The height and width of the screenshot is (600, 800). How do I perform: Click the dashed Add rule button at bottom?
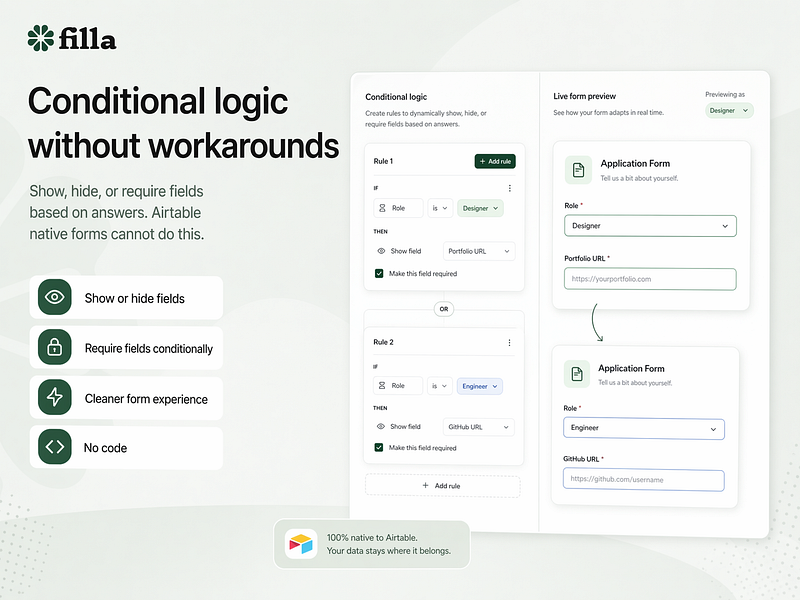(442, 486)
